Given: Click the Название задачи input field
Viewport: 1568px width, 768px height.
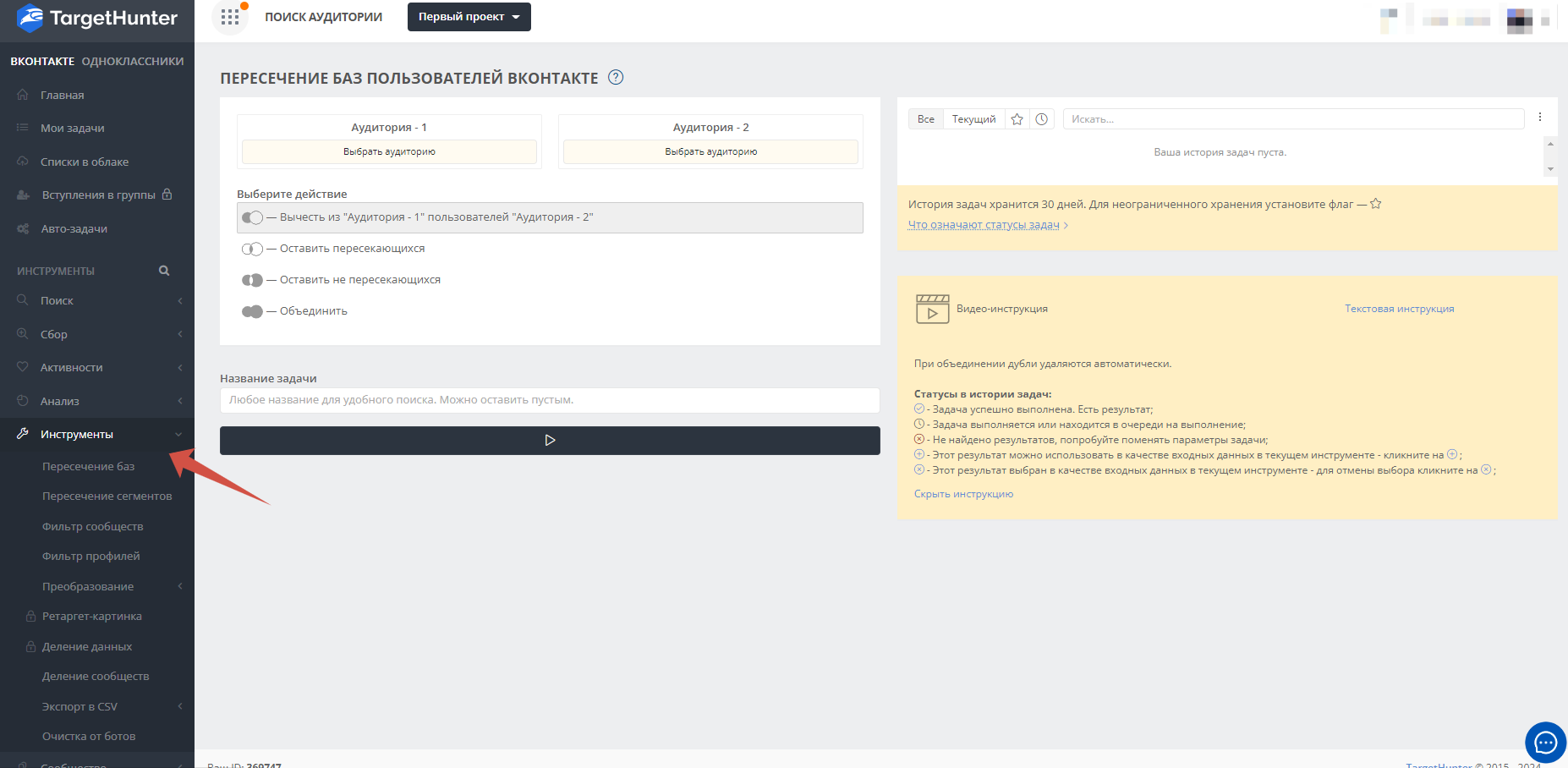Looking at the screenshot, I should (550, 400).
